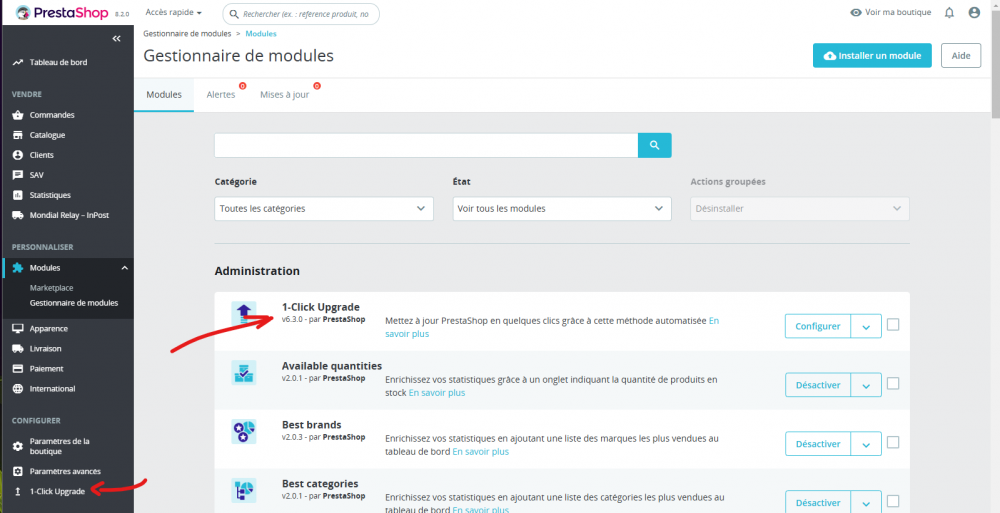The width and height of the screenshot is (1000, 513).
Task: Click Voir ma boutique eye link
Action: click(x=891, y=13)
